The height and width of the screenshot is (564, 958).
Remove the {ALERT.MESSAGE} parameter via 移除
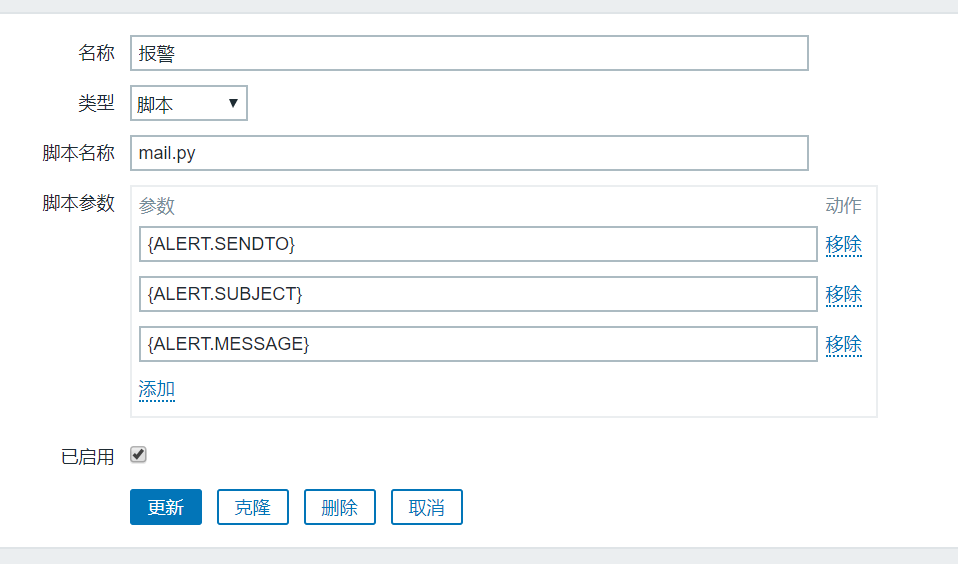coord(843,344)
